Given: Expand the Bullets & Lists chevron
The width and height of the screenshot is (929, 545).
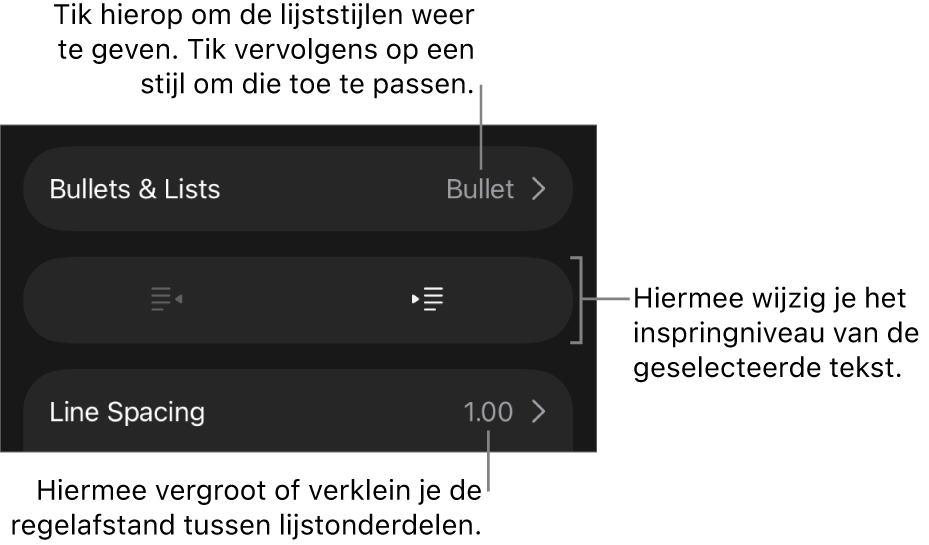Looking at the screenshot, I should point(539,189).
